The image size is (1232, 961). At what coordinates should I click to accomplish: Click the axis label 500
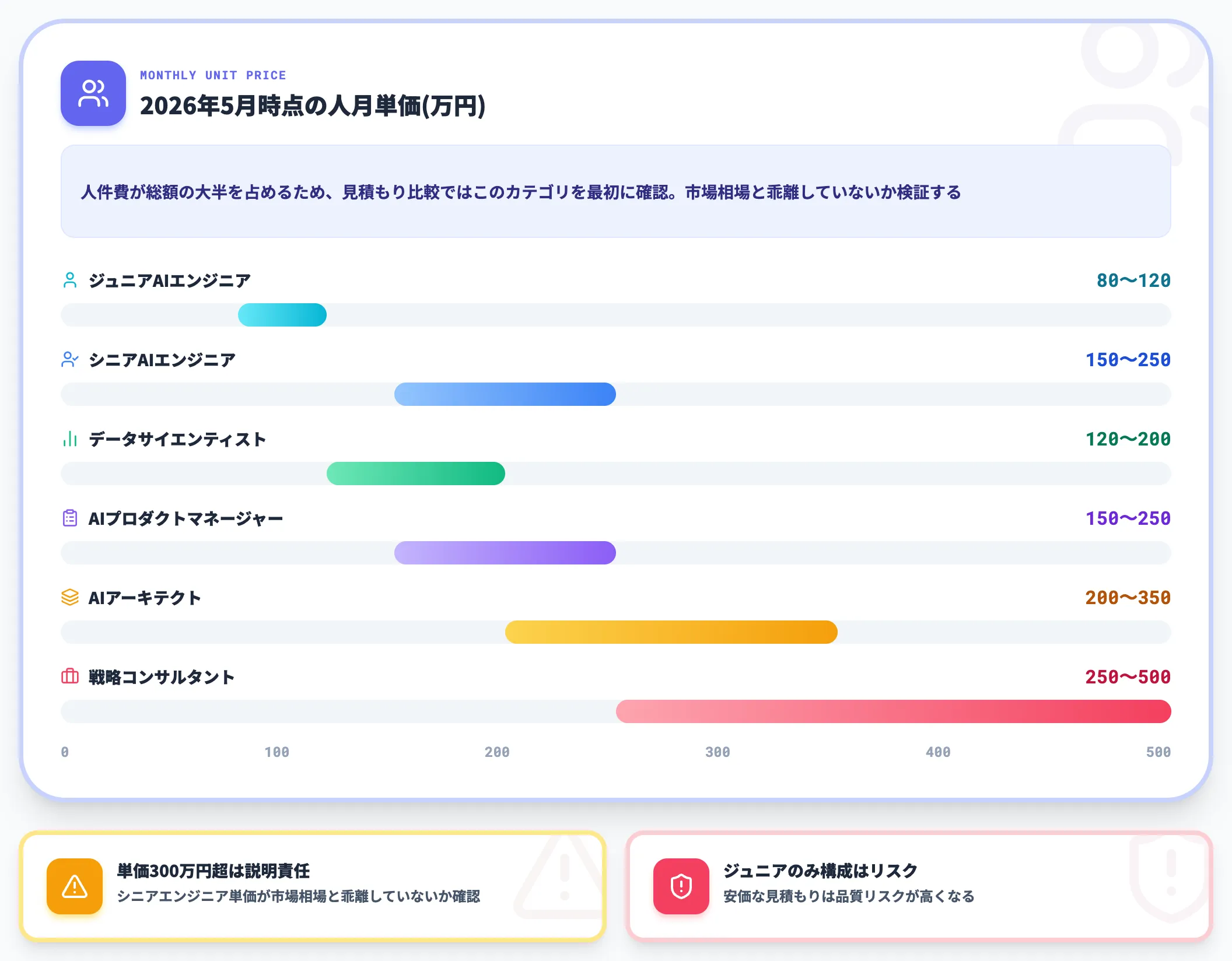click(x=1158, y=752)
